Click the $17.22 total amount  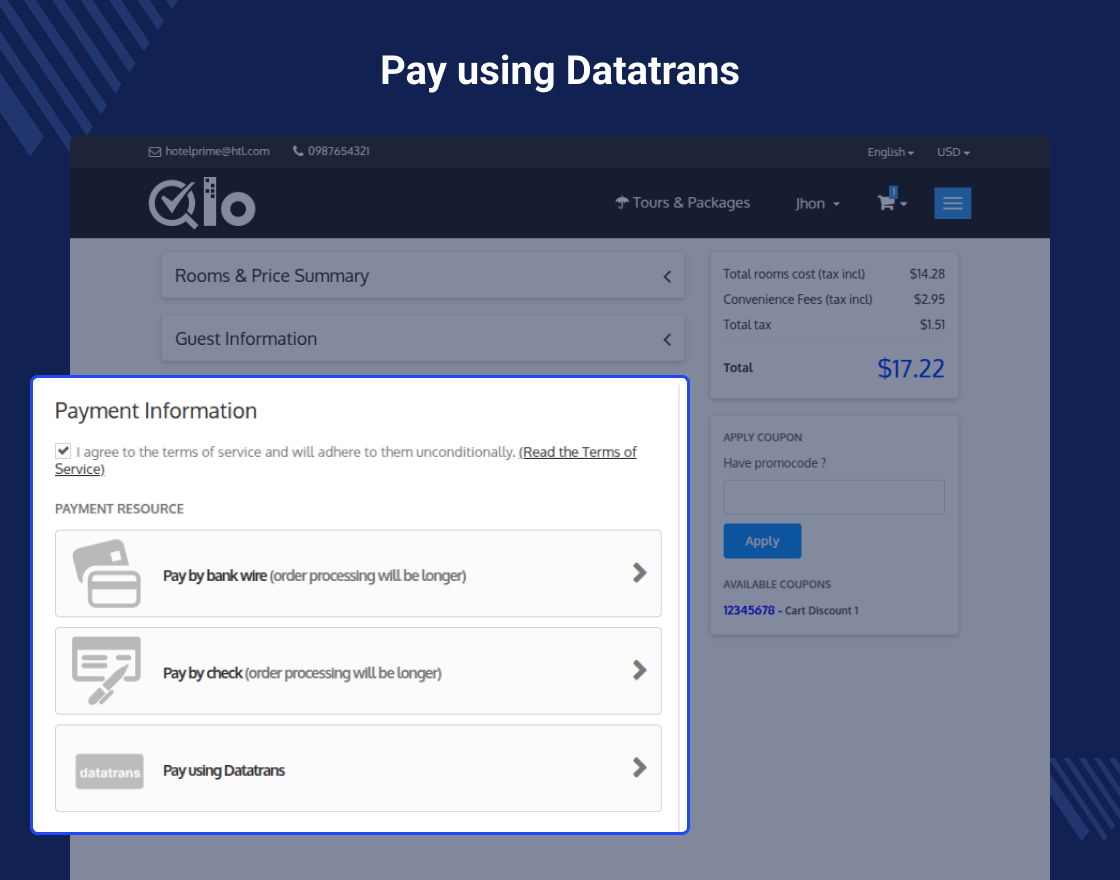pyautogui.click(x=911, y=369)
